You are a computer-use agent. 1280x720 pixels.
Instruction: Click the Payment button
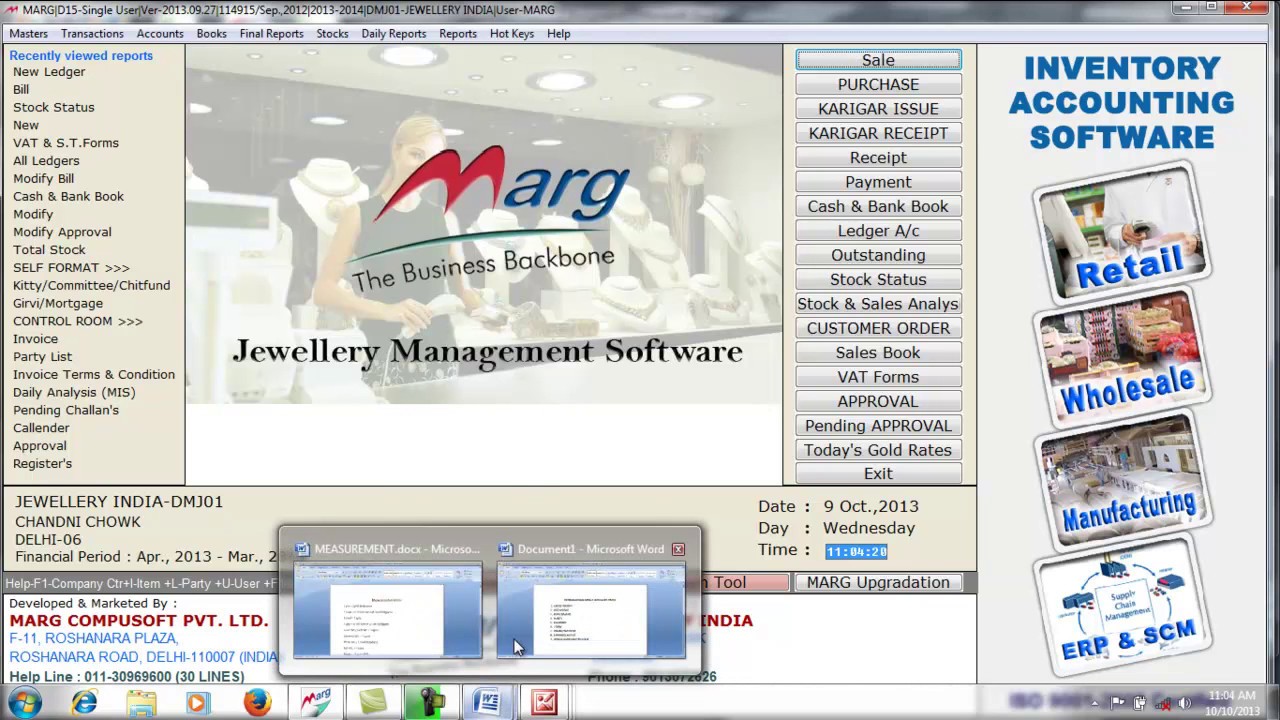878,182
